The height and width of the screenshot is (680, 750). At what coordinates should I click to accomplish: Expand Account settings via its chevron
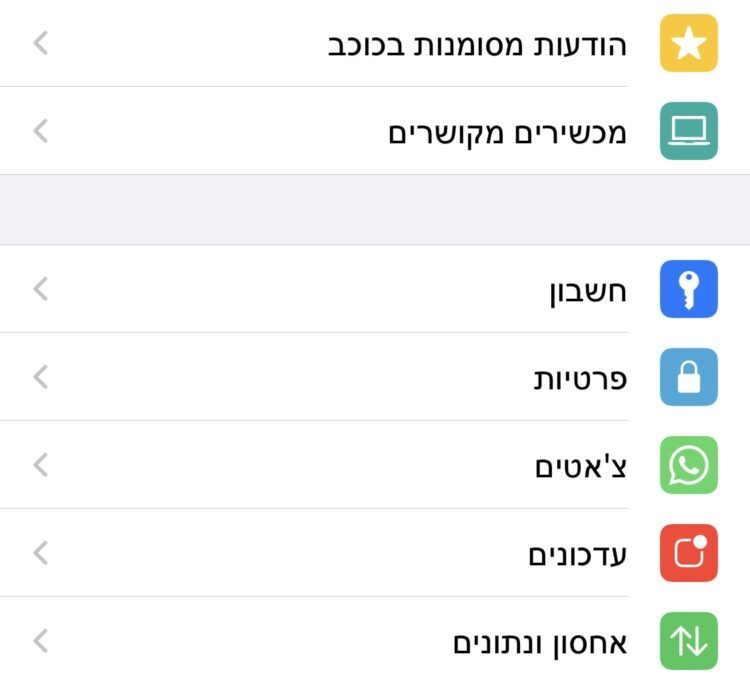pos(41,289)
